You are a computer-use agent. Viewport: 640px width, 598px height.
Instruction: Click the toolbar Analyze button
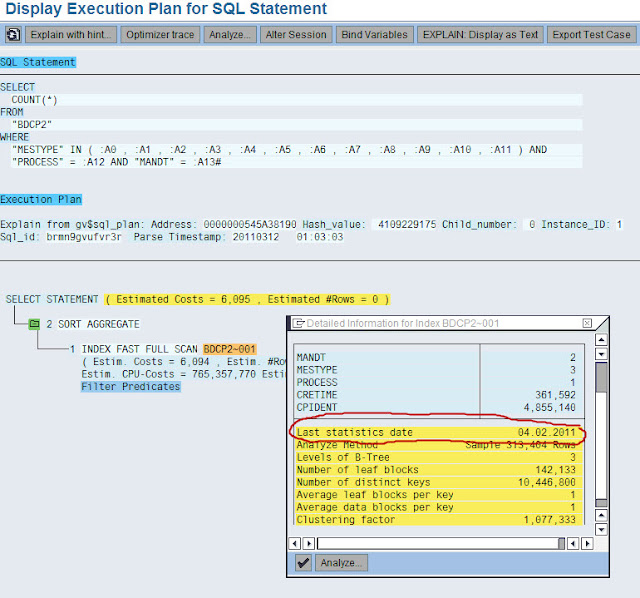(230, 35)
